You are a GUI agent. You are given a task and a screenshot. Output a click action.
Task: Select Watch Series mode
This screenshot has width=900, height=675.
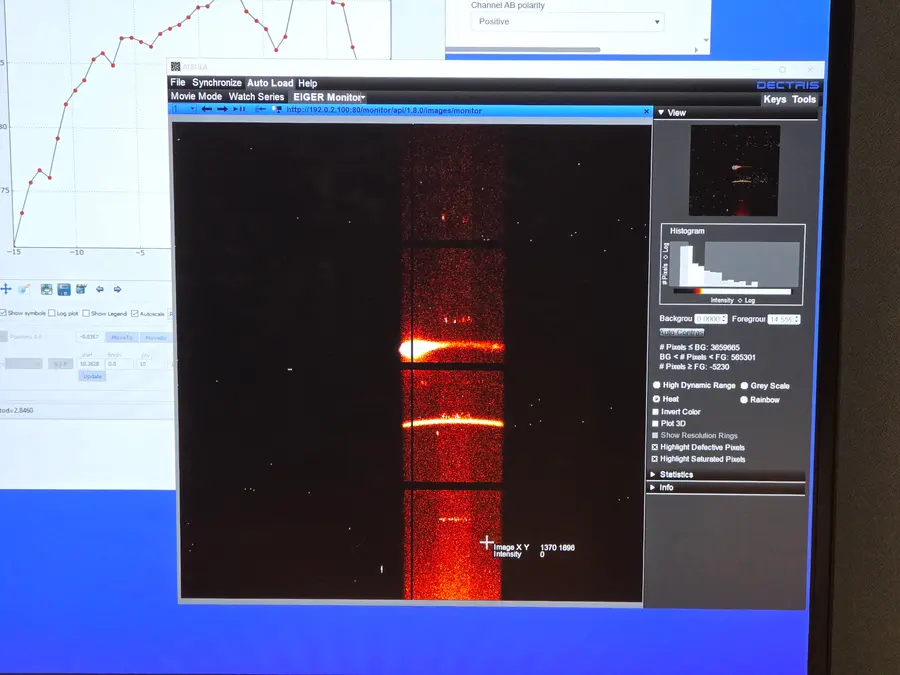pos(256,97)
